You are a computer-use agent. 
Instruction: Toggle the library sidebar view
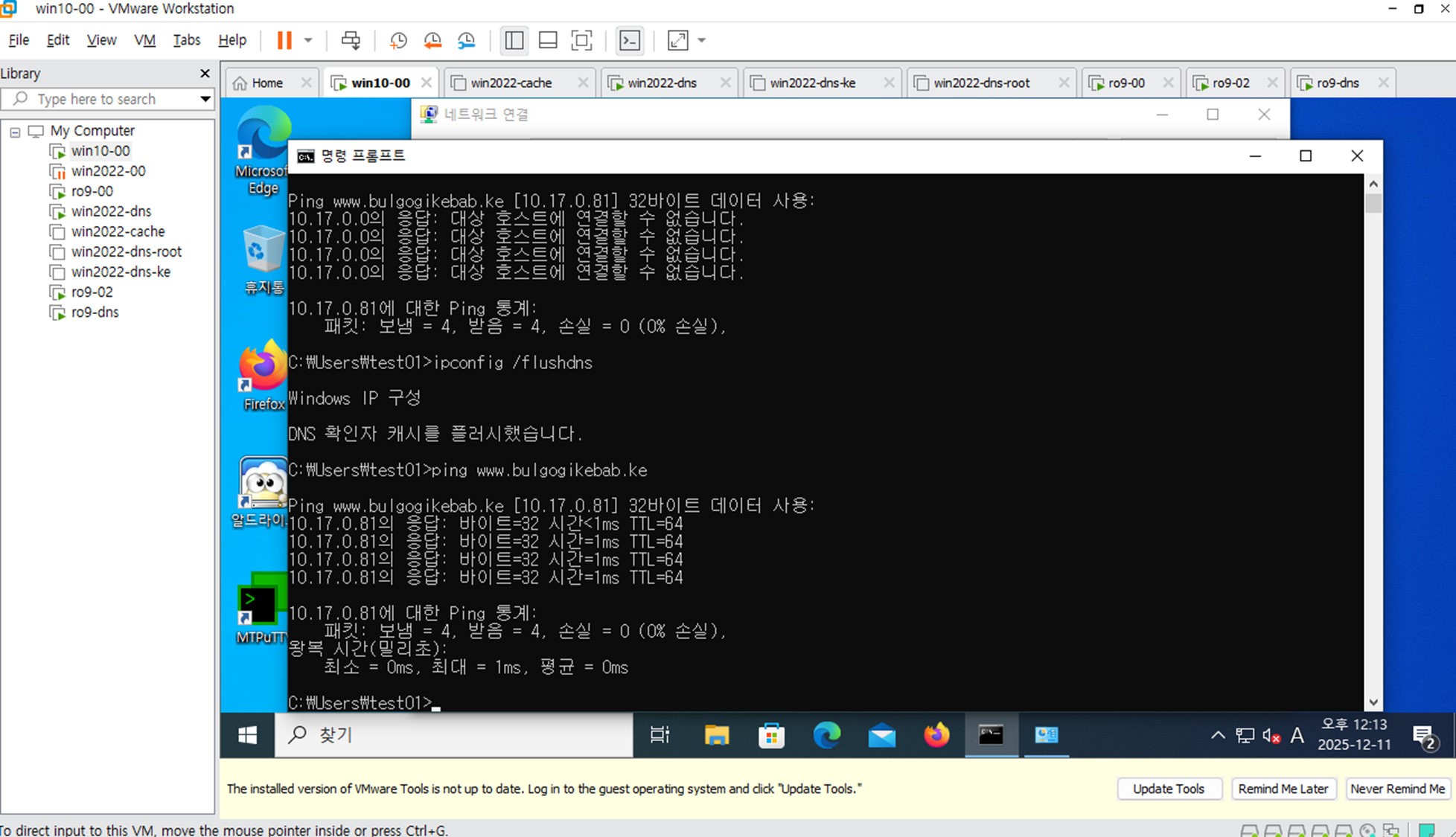pyautogui.click(x=514, y=40)
